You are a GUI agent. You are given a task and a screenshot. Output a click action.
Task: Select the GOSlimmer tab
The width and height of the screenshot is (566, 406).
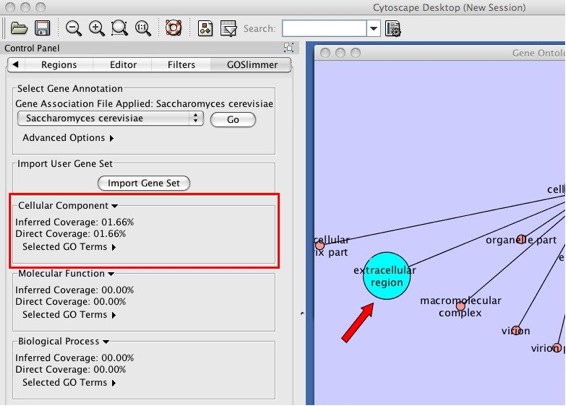(252, 65)
